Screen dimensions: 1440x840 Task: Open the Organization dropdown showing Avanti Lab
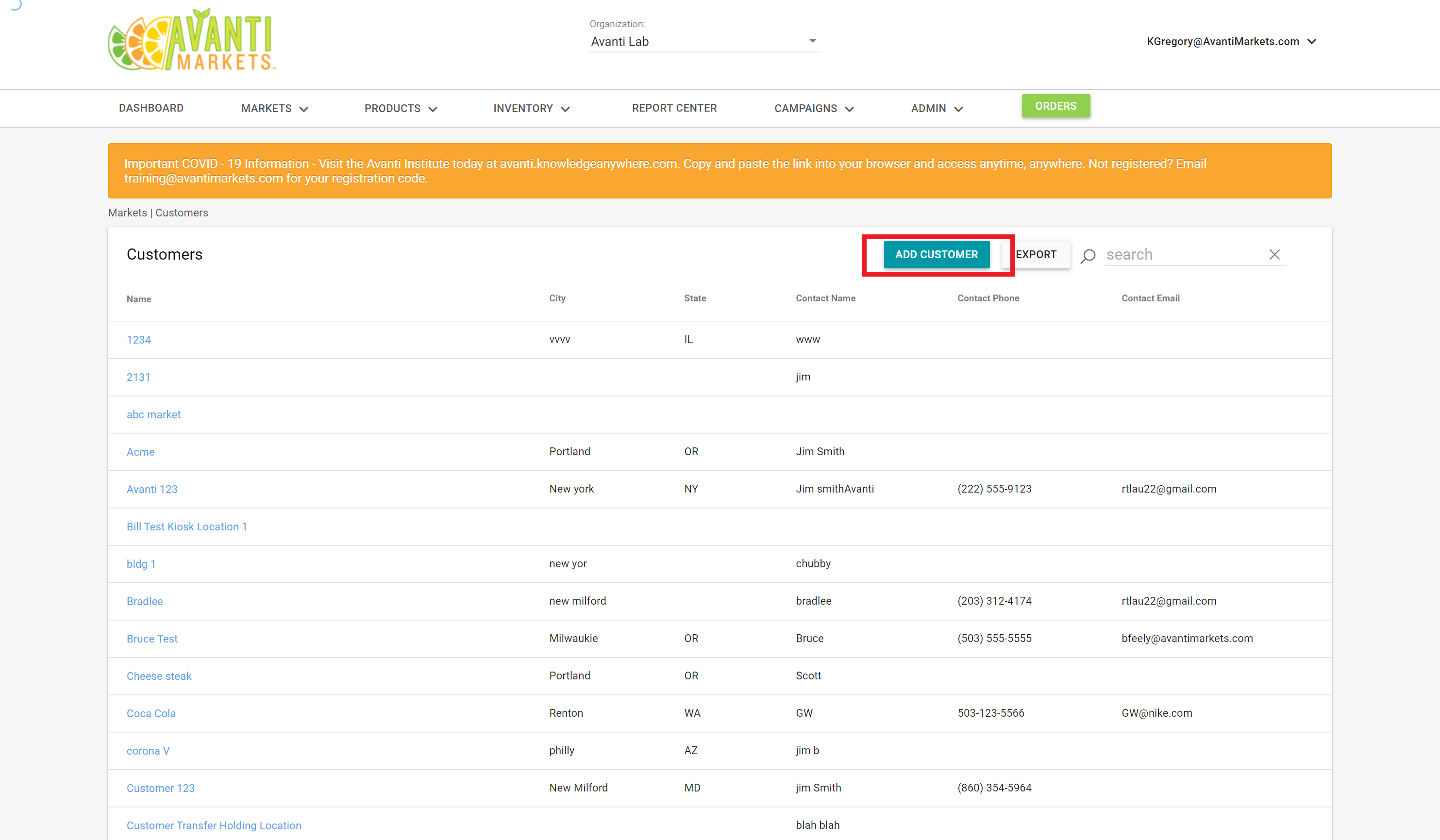pos(705,42)
